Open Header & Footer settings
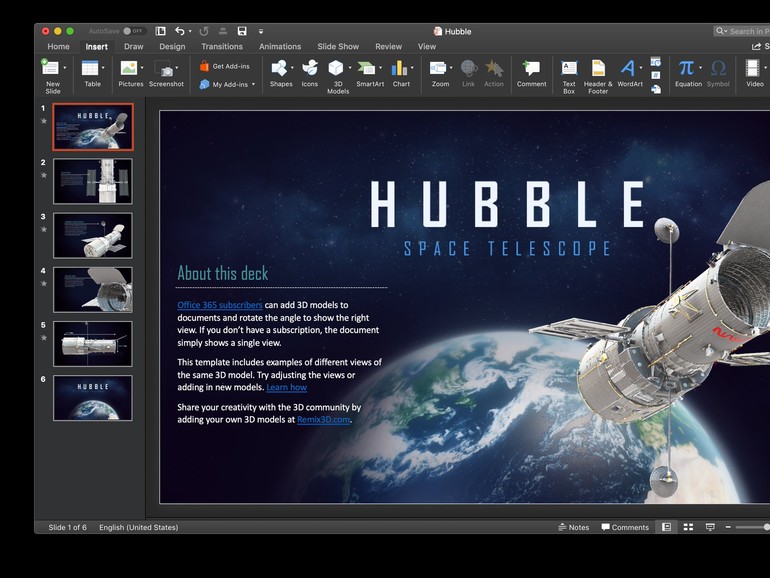 tap(598, 76)
